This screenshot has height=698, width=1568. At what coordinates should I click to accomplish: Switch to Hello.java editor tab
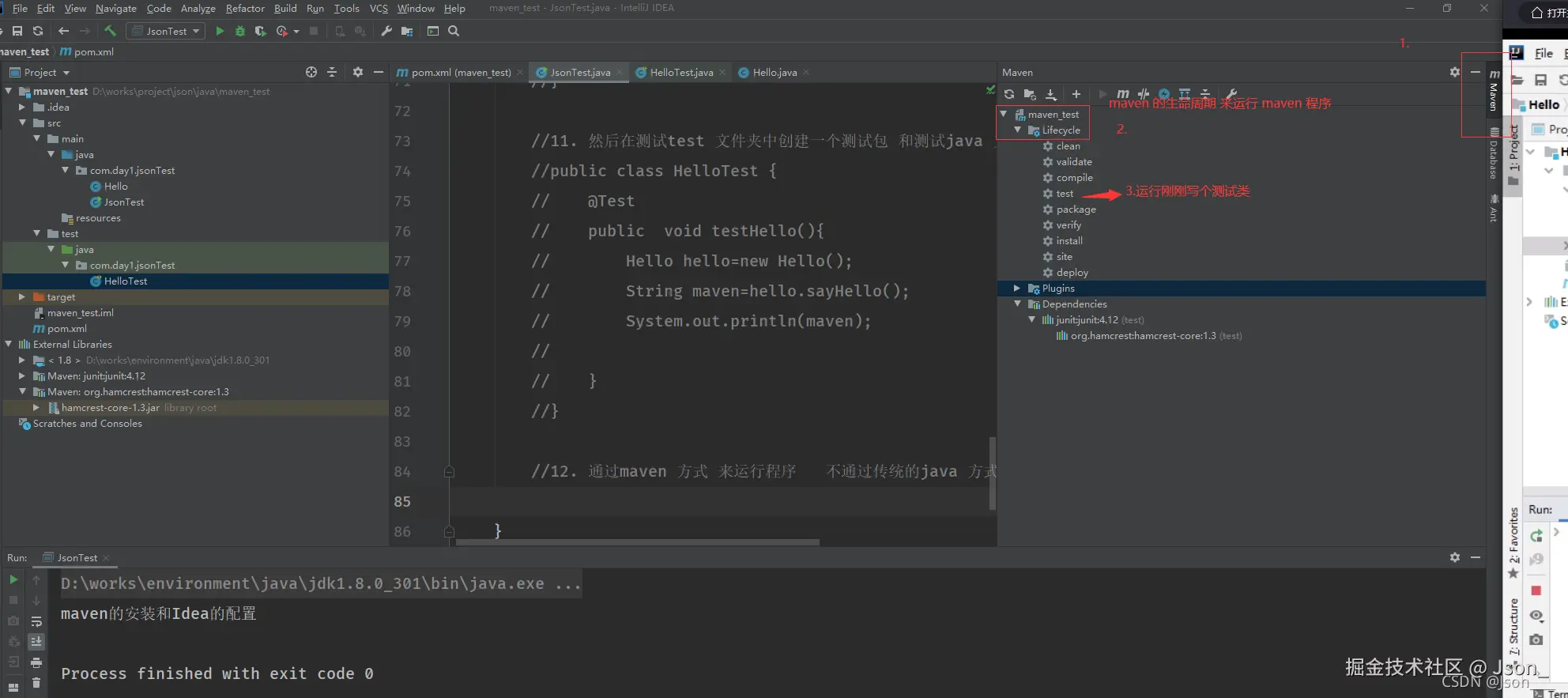coord(774,72)
